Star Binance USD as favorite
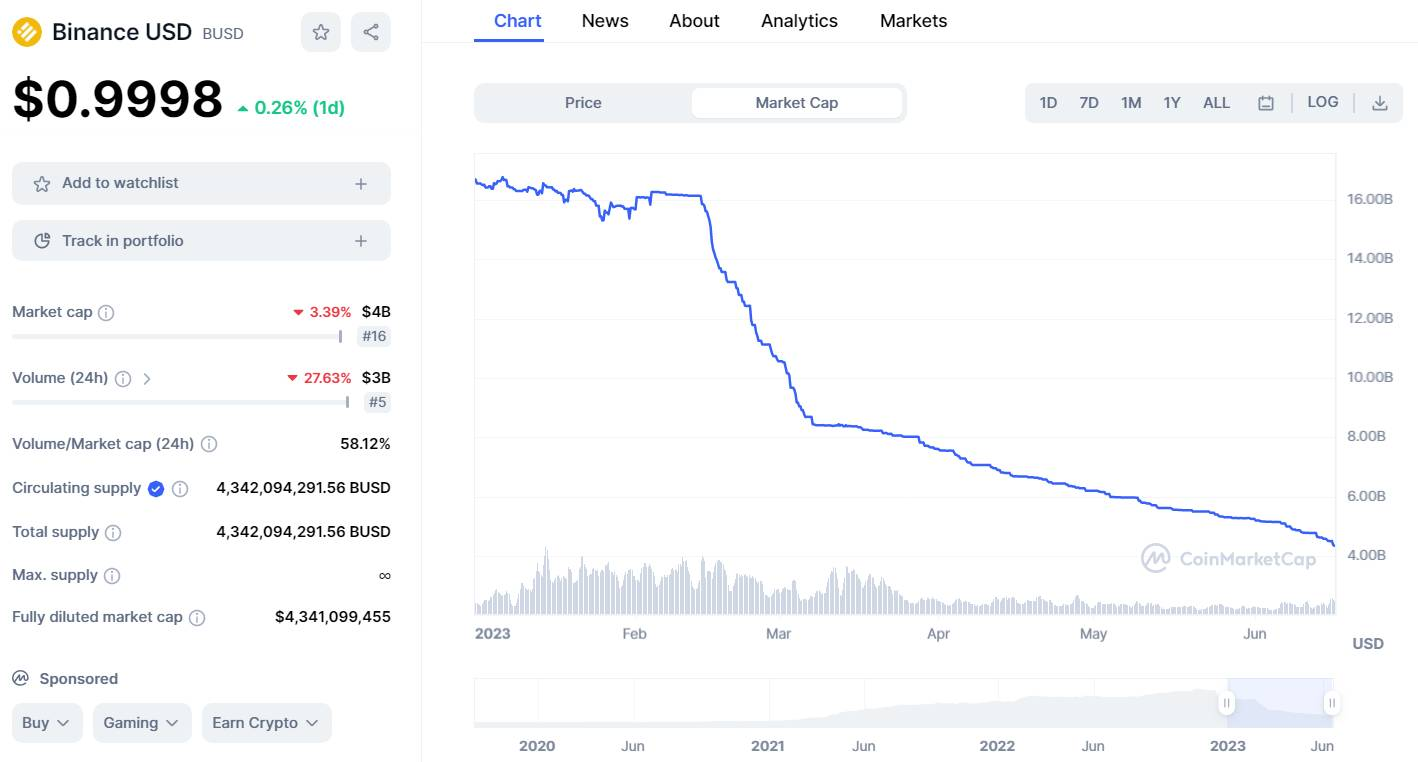This screenshot has height=762, width=1418. 321,32
